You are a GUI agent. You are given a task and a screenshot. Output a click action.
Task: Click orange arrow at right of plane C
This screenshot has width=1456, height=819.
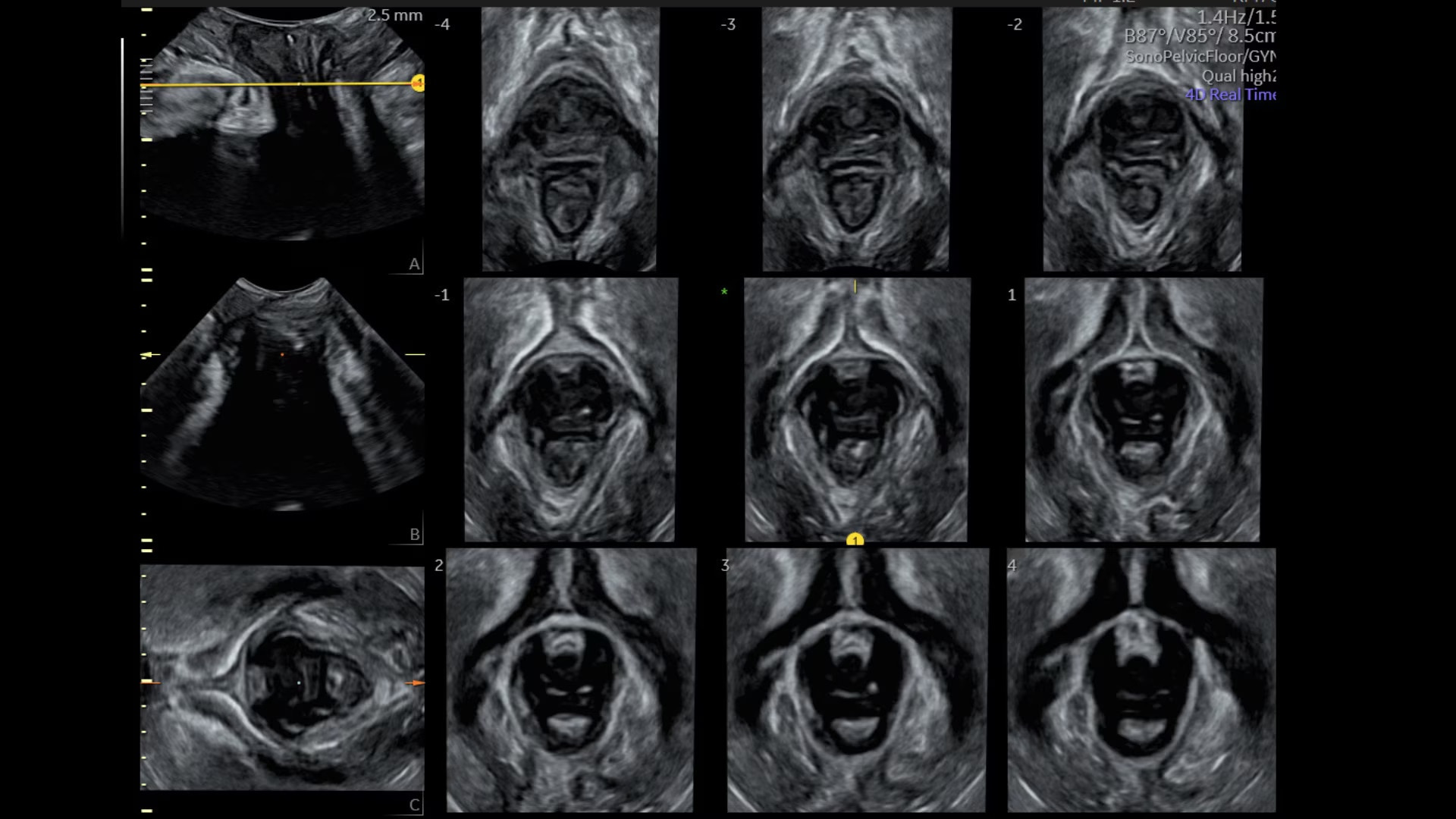pyautogui.click(x=415, y=682)
